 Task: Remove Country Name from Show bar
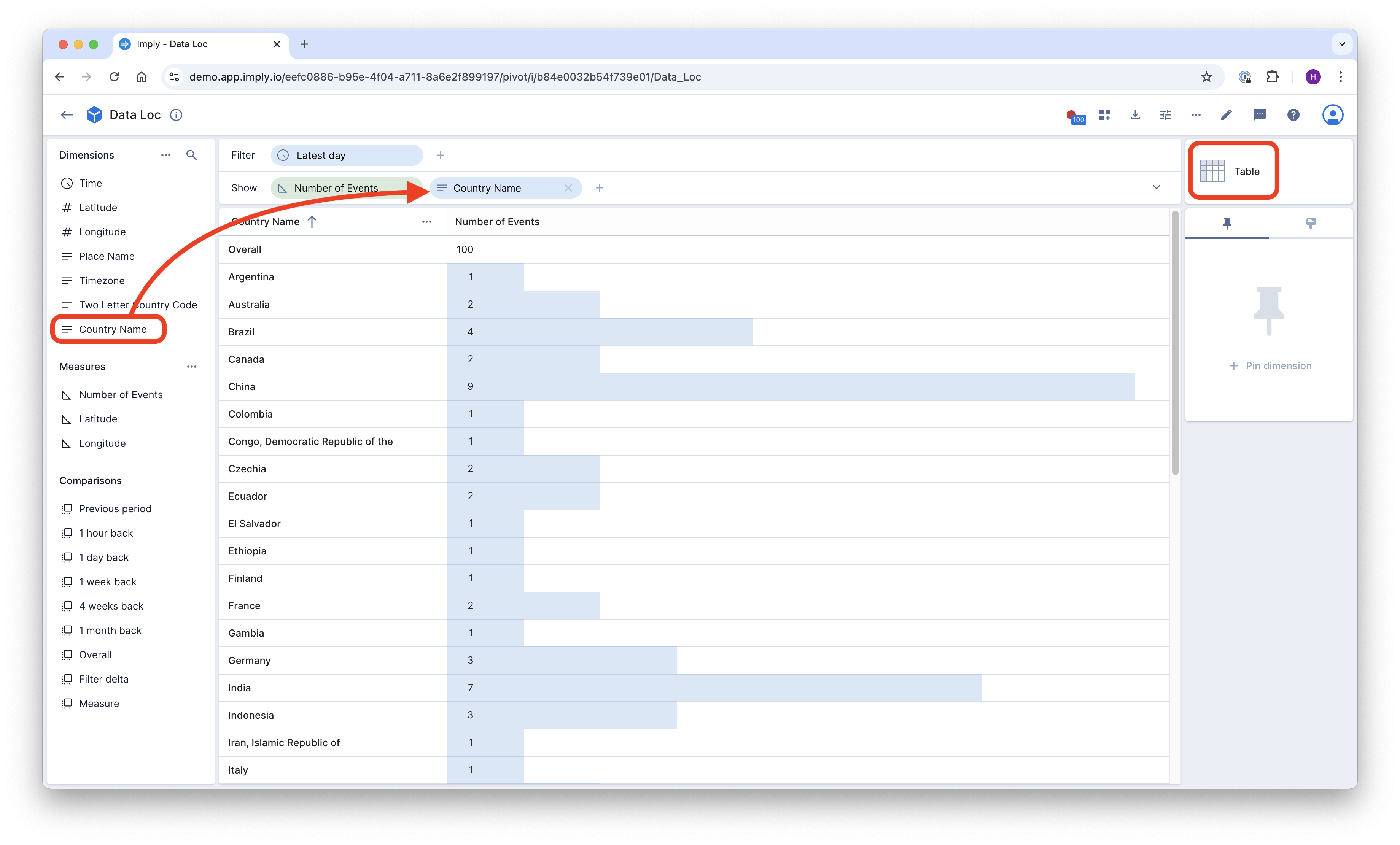568,188
